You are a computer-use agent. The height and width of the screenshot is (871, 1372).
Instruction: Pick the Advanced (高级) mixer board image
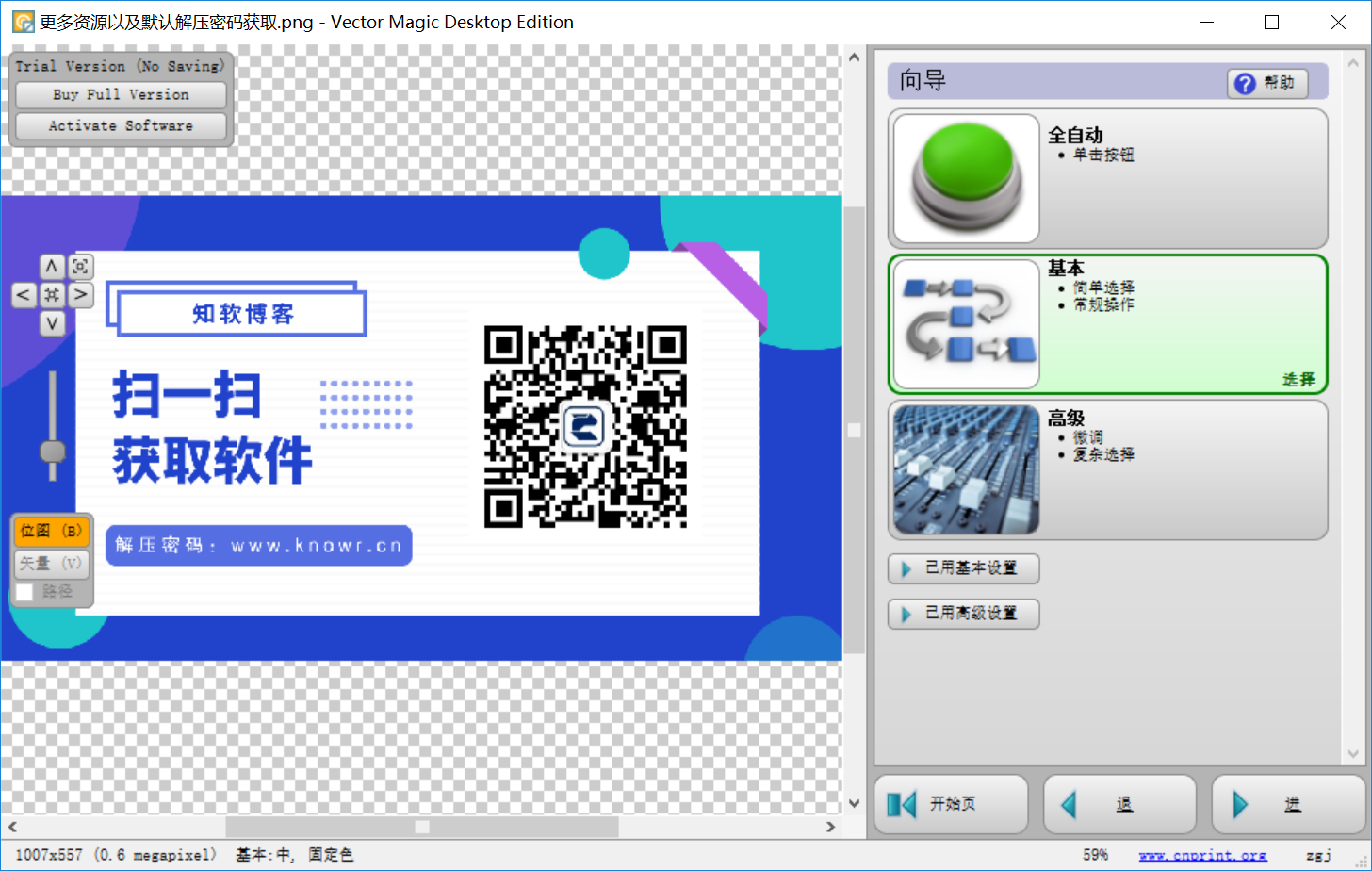pos(966,469)
